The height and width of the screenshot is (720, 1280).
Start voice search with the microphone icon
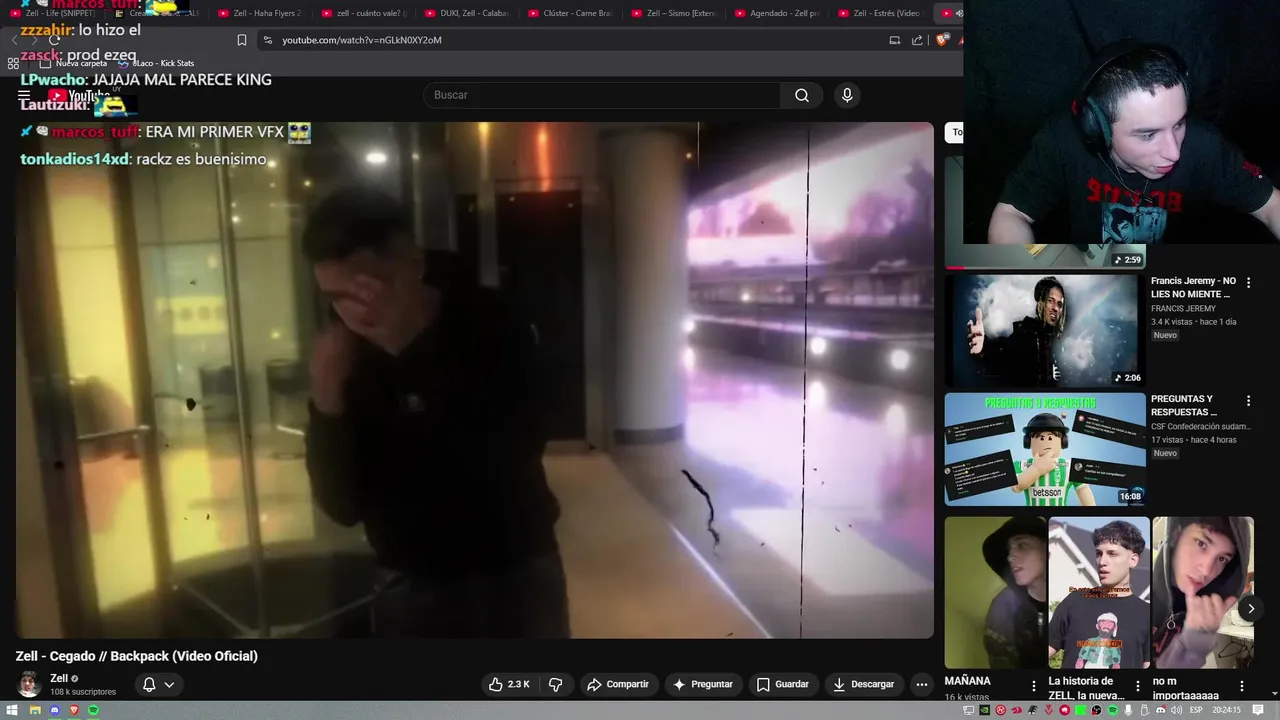[x=847, y=95]
